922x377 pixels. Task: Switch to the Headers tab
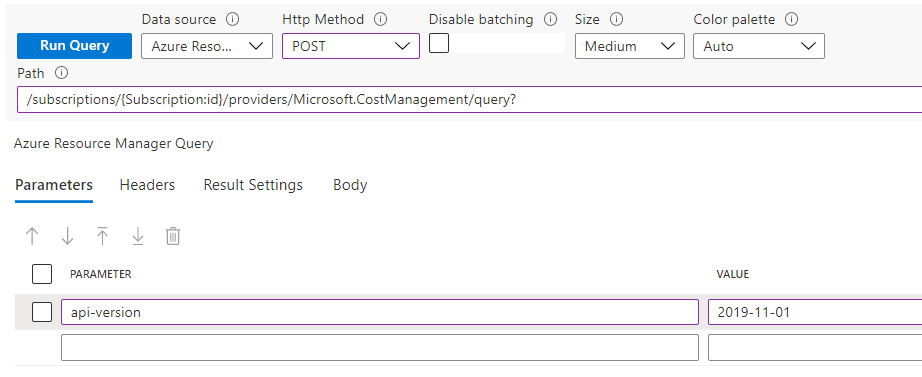tap(148, 185)
